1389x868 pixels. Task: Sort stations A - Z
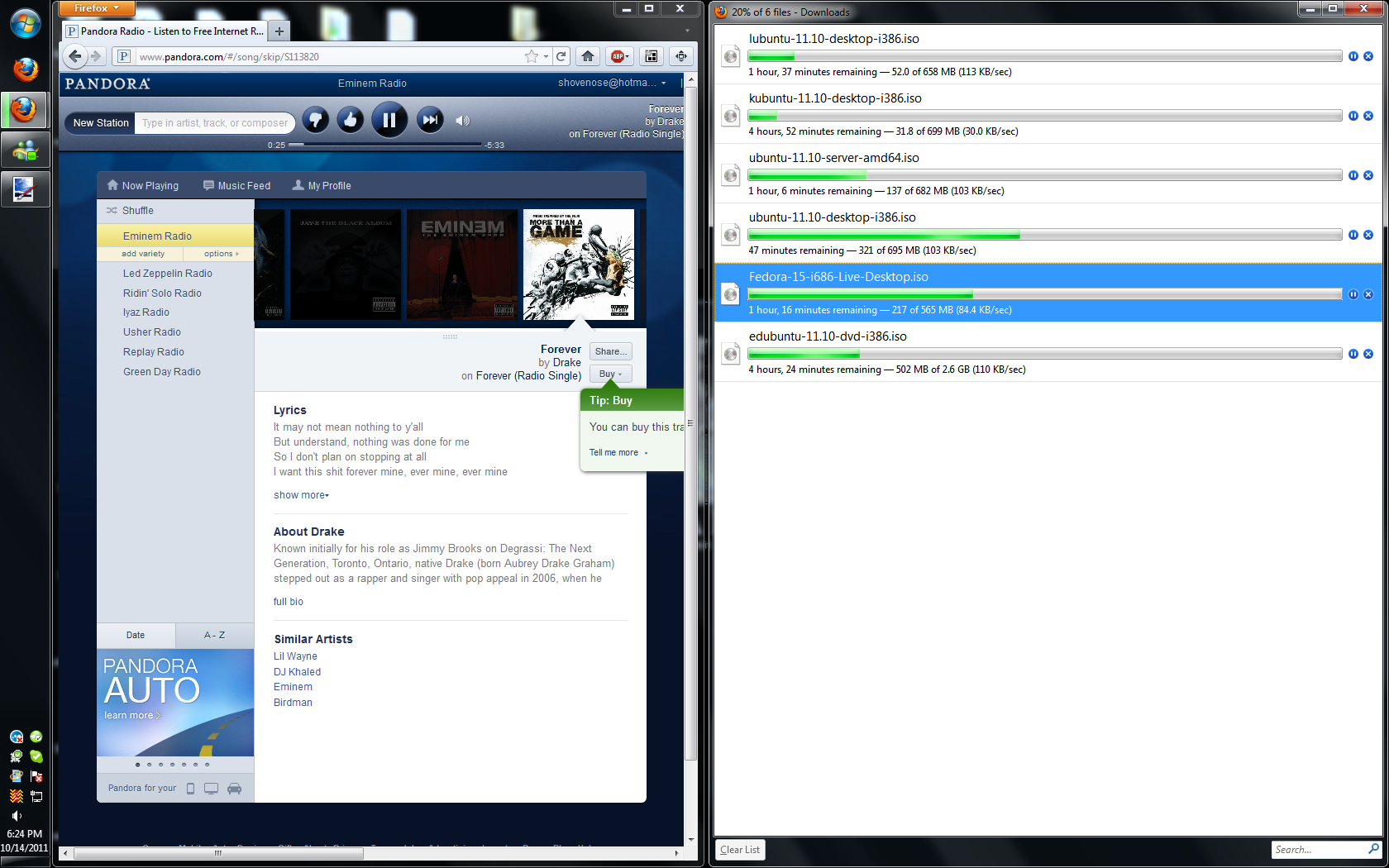[x=215, y=636]
